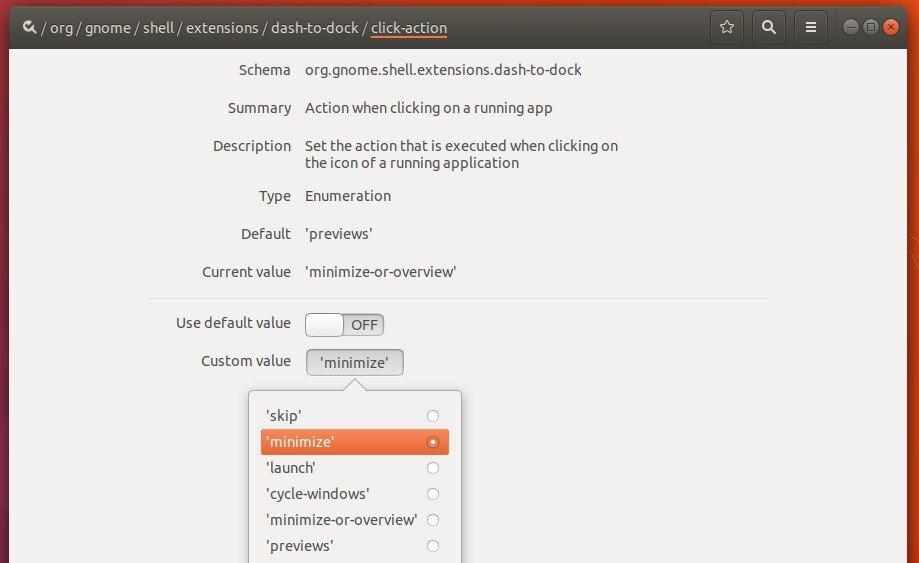Go to the extensions path segment
The height and width of the screenshot is (563, 919).
[222, 28]
